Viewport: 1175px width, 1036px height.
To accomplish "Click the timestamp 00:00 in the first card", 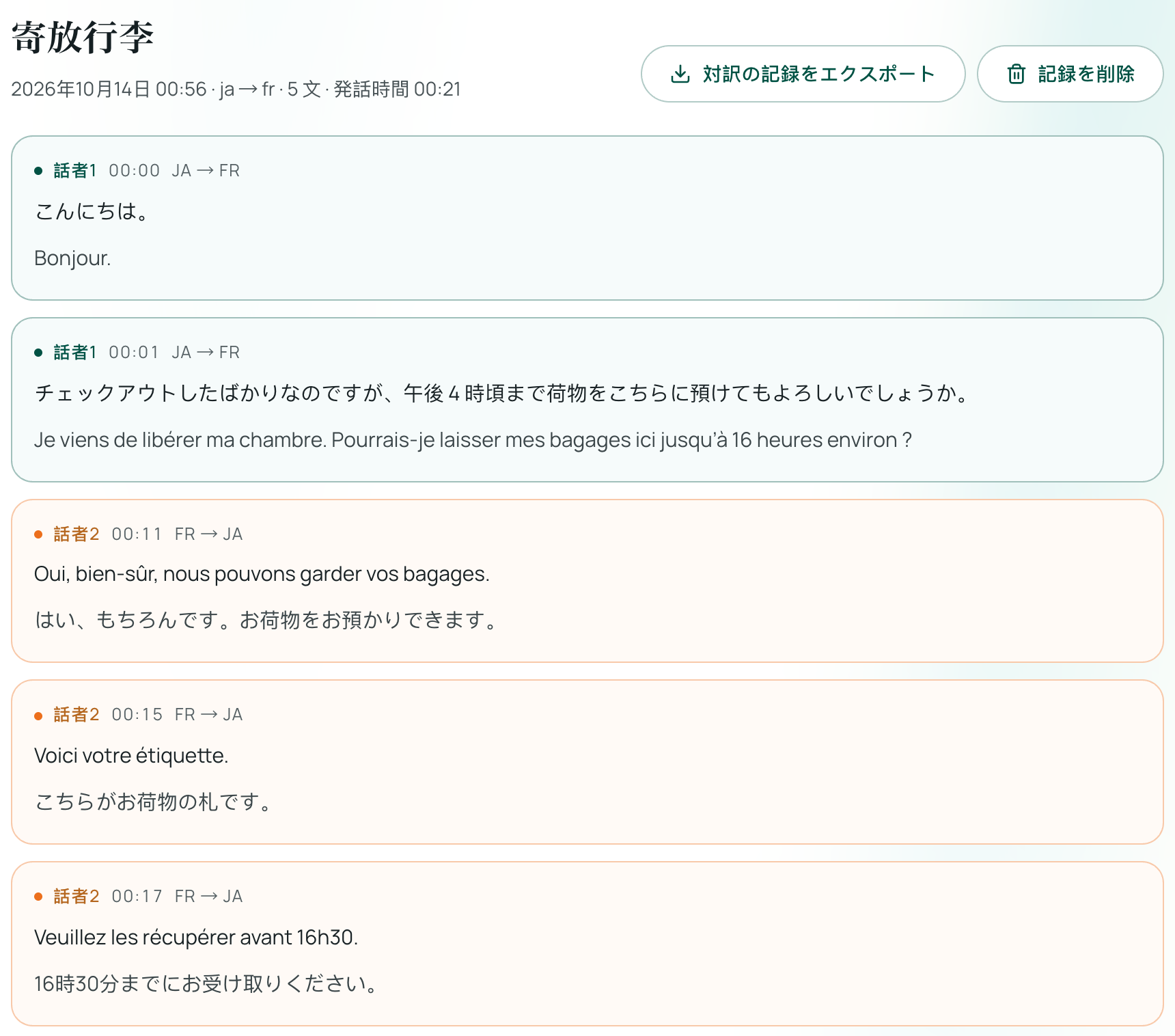I will (x=135, y=171).
